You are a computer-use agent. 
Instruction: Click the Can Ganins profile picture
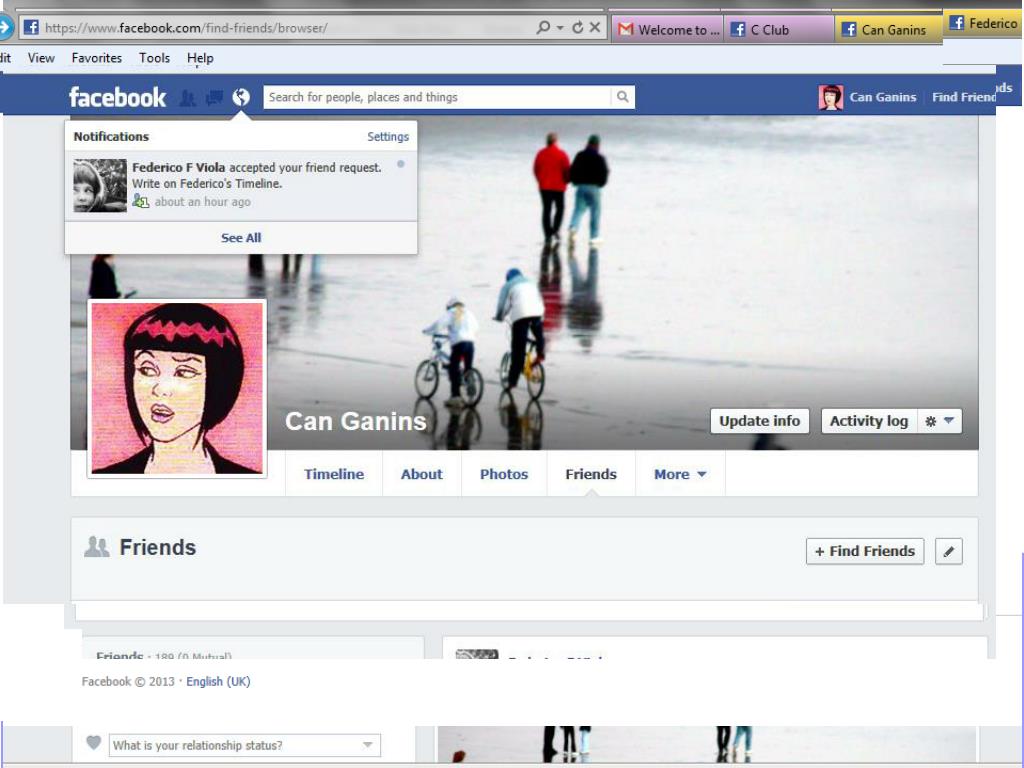[x=177, y=388]
